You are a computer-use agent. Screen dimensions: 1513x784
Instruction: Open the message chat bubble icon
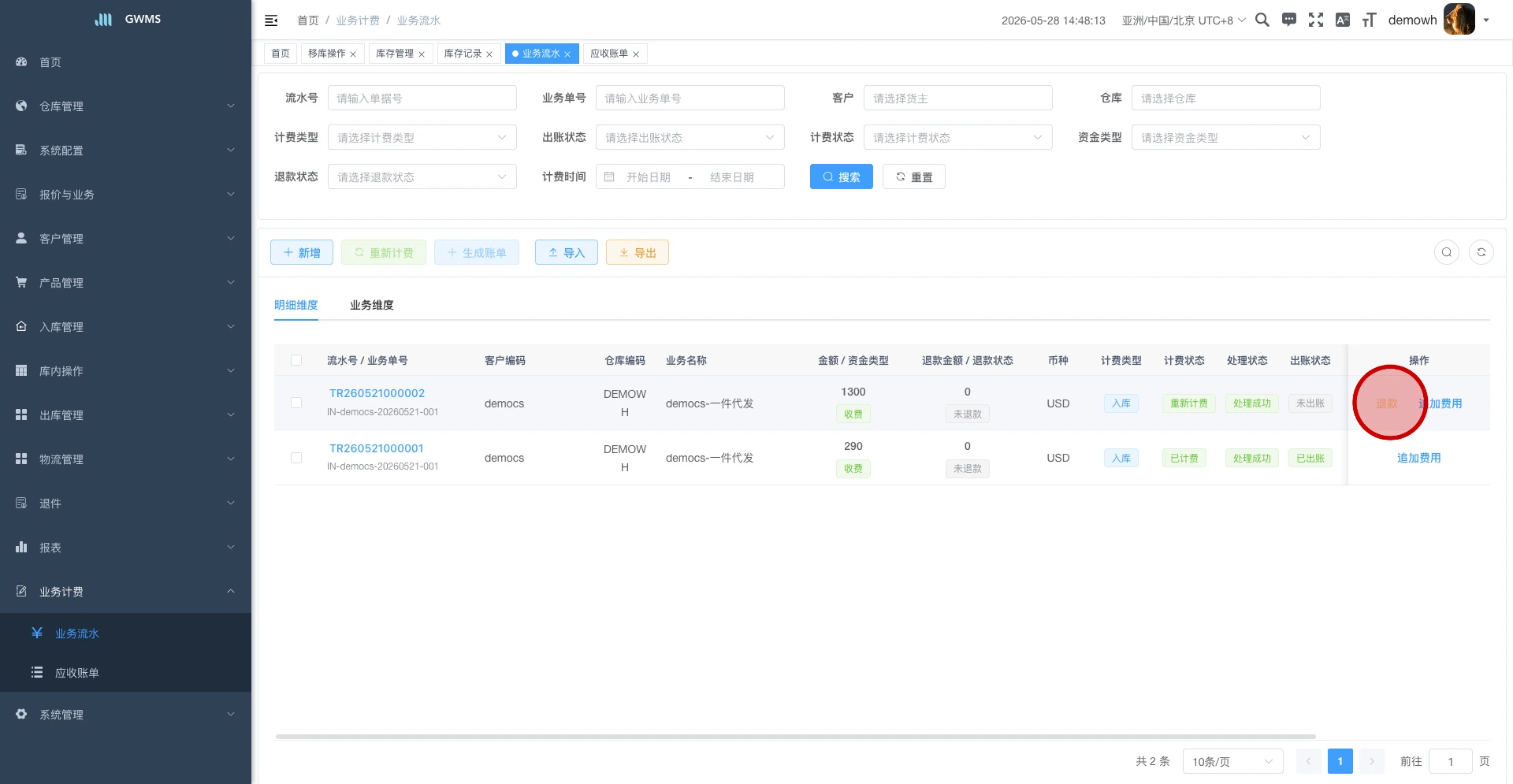pyautogui.click(x=1289, y=20)
